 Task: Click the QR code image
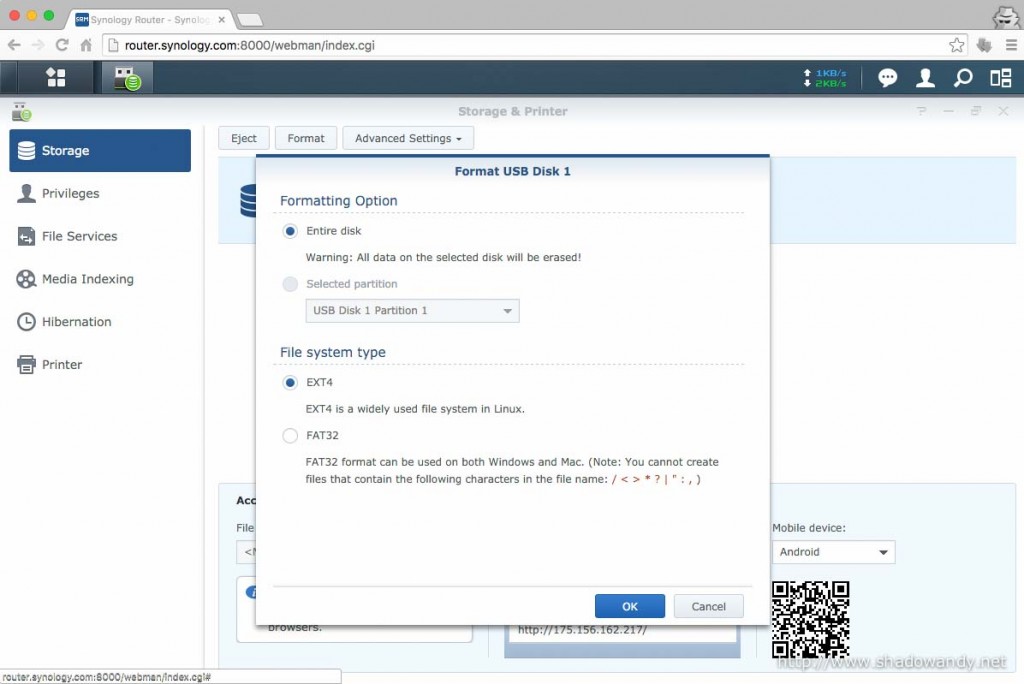[x=810, y=619]
